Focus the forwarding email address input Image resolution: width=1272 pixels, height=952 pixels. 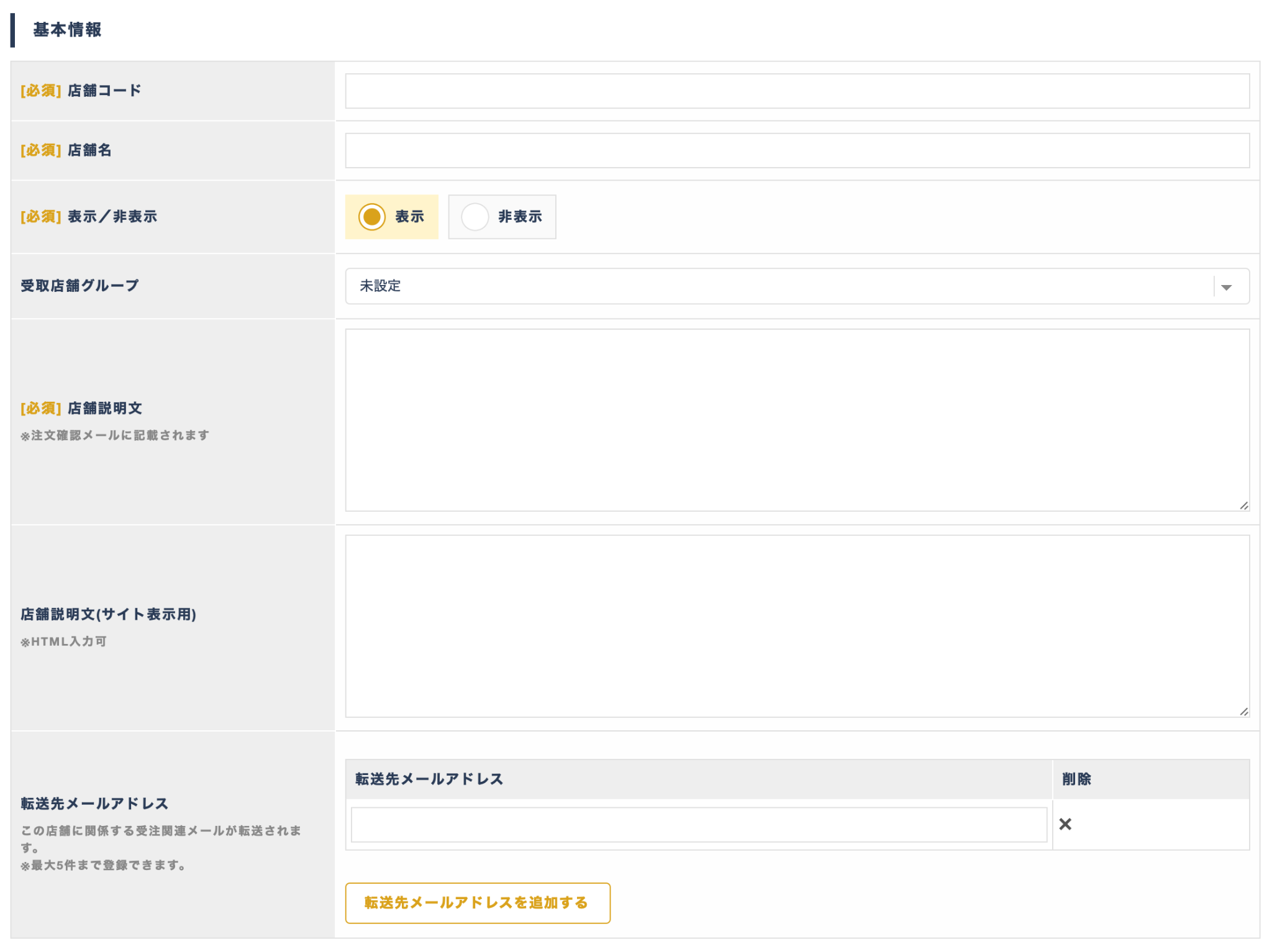tap(699, 825)
